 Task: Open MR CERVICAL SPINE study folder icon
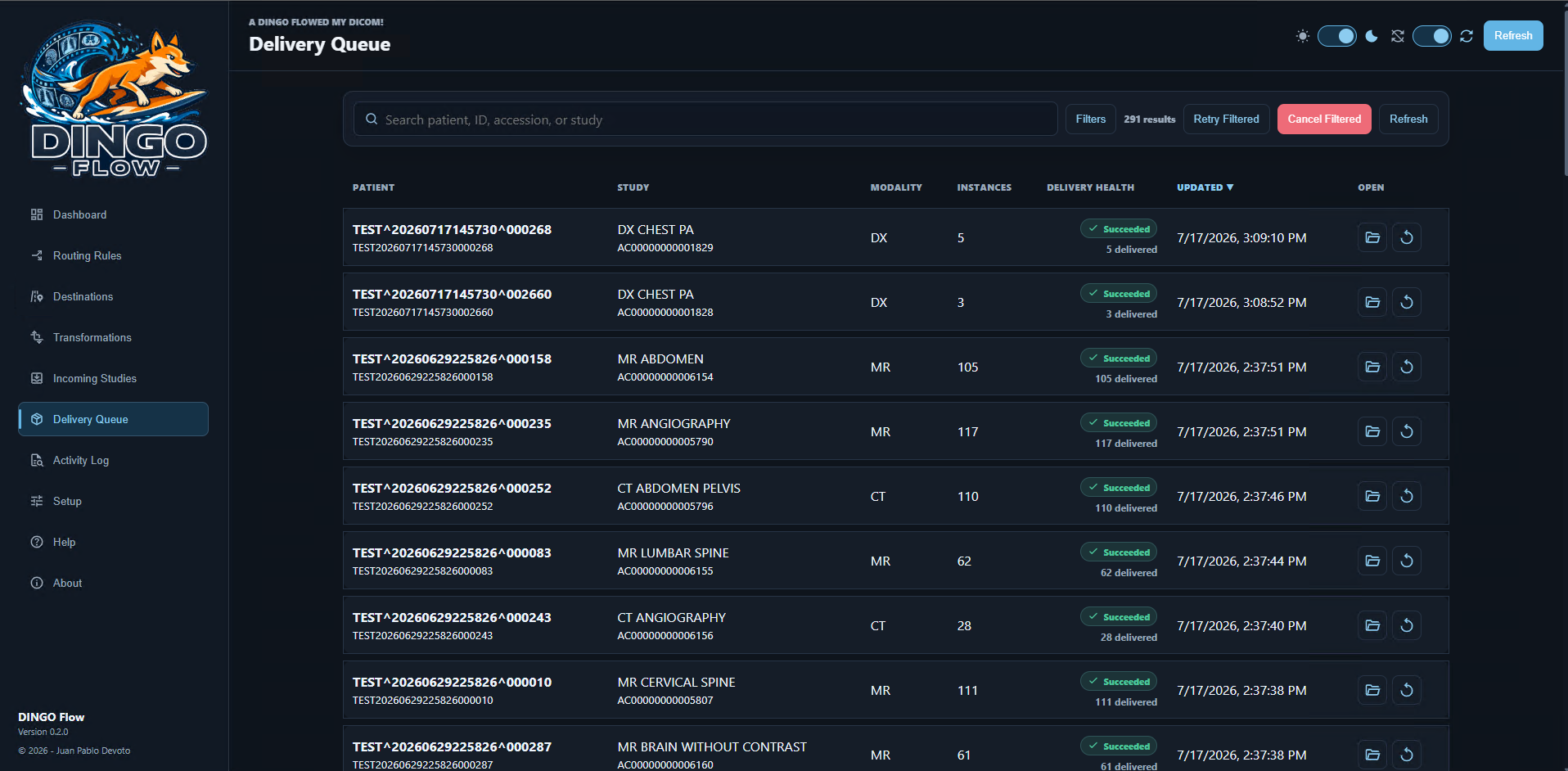coord(1372,690)
